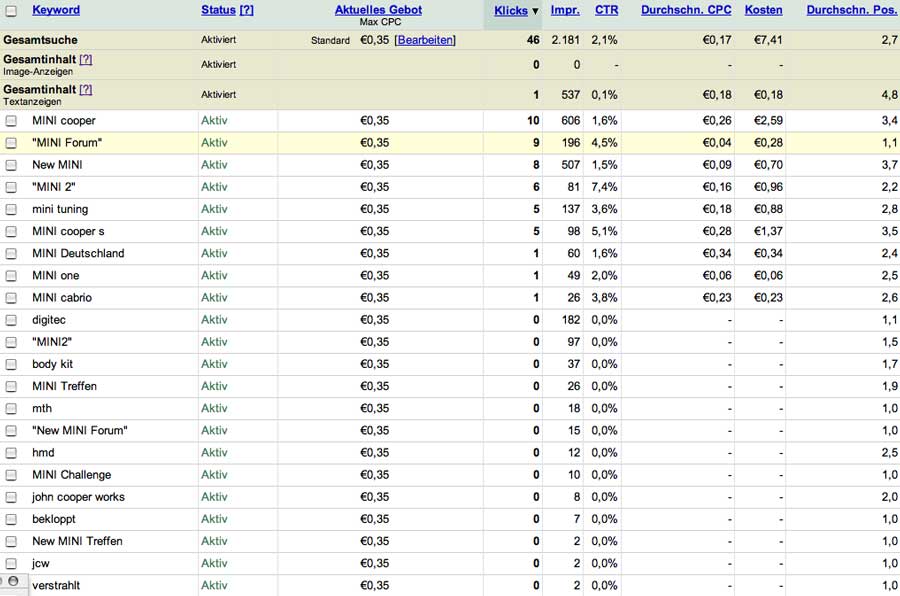The height and width of the screenshot is (596, 900).
Task: Open help [?] beside Gesamtinhalt Image-Anzeigen
Action: 86,59
